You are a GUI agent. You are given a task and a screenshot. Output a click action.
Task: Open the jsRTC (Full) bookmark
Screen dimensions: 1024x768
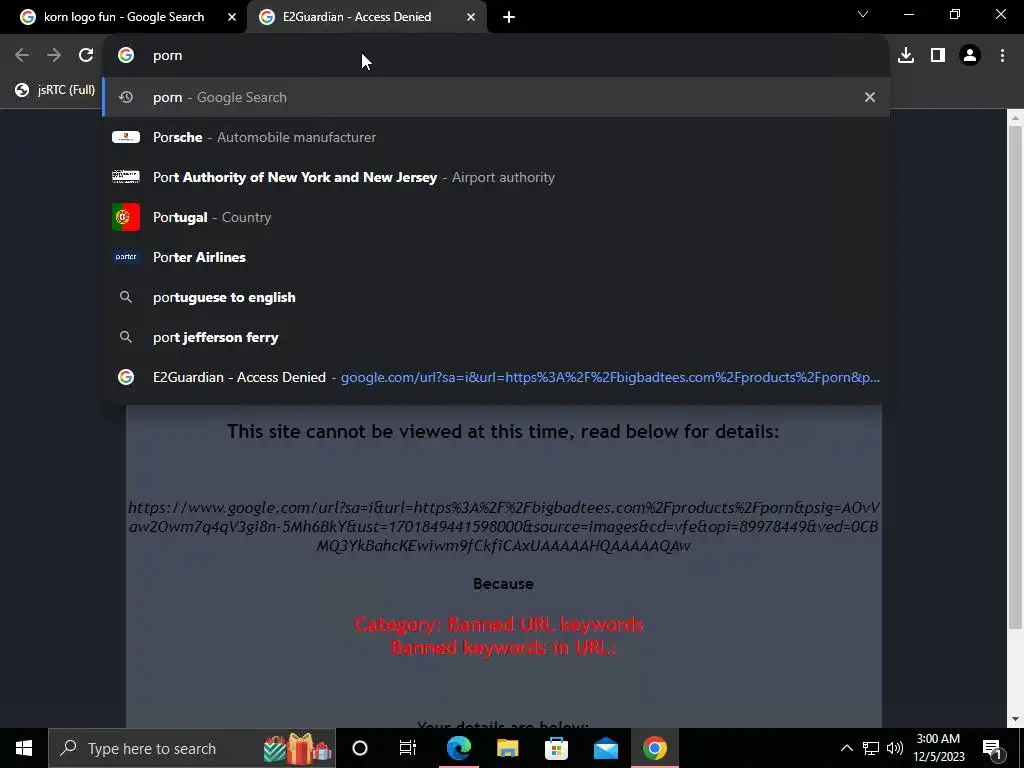coord(56,90)
